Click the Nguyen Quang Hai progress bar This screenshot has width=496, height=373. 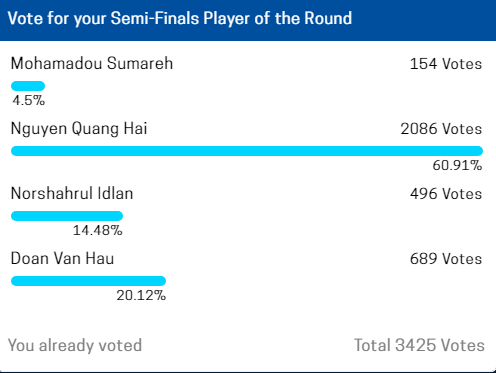247,151
